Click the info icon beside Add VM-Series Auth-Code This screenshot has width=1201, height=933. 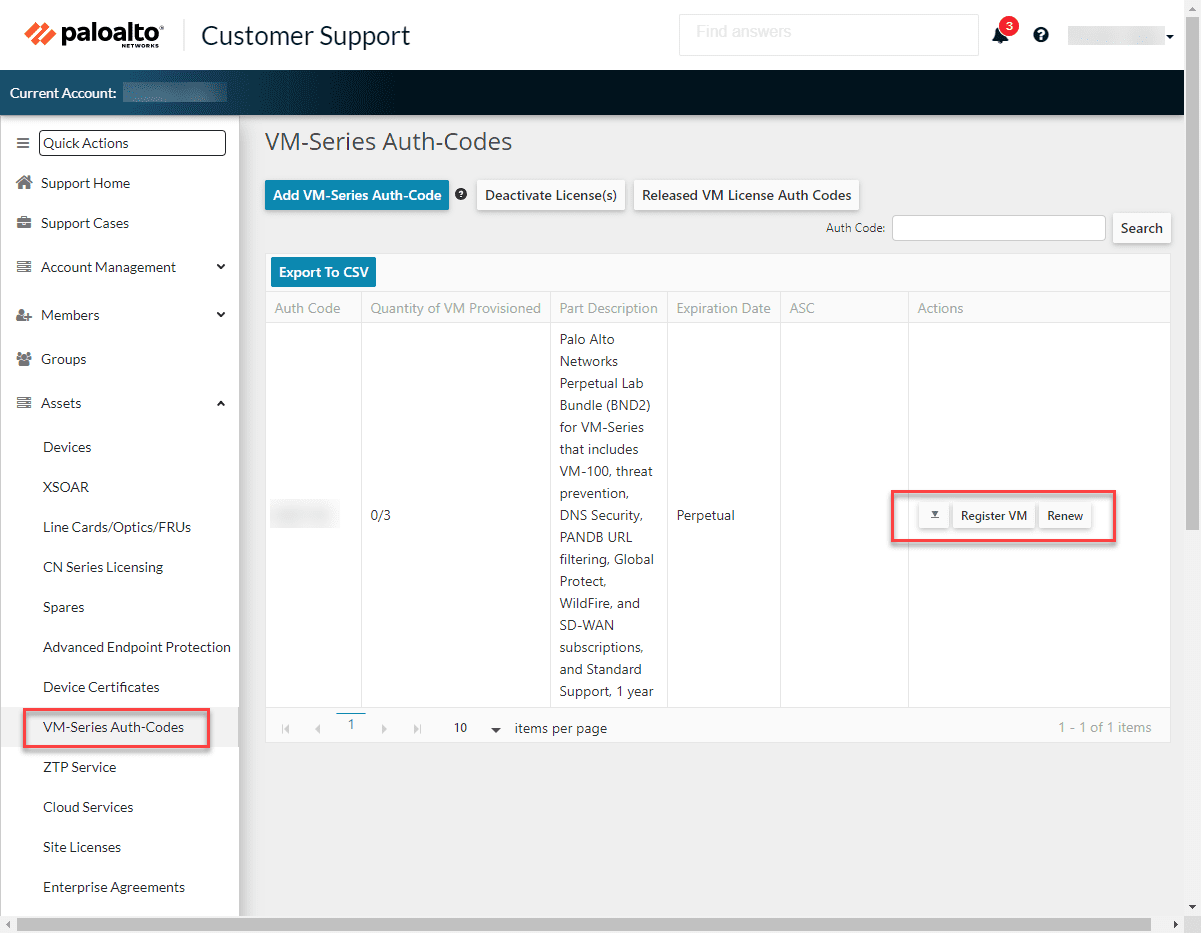461,194
